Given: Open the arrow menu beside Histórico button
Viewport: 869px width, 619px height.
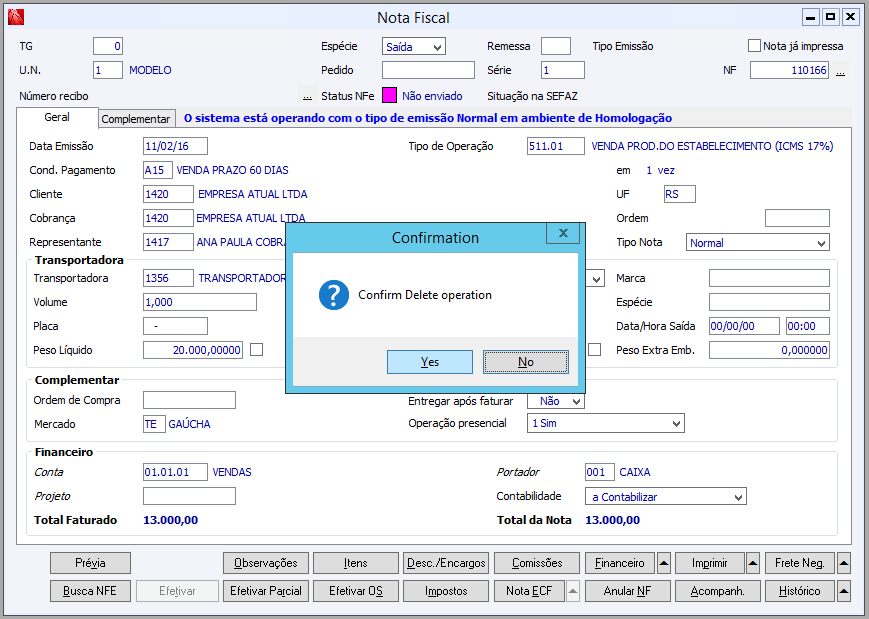Looking at the screenshot, I should 844,591.
